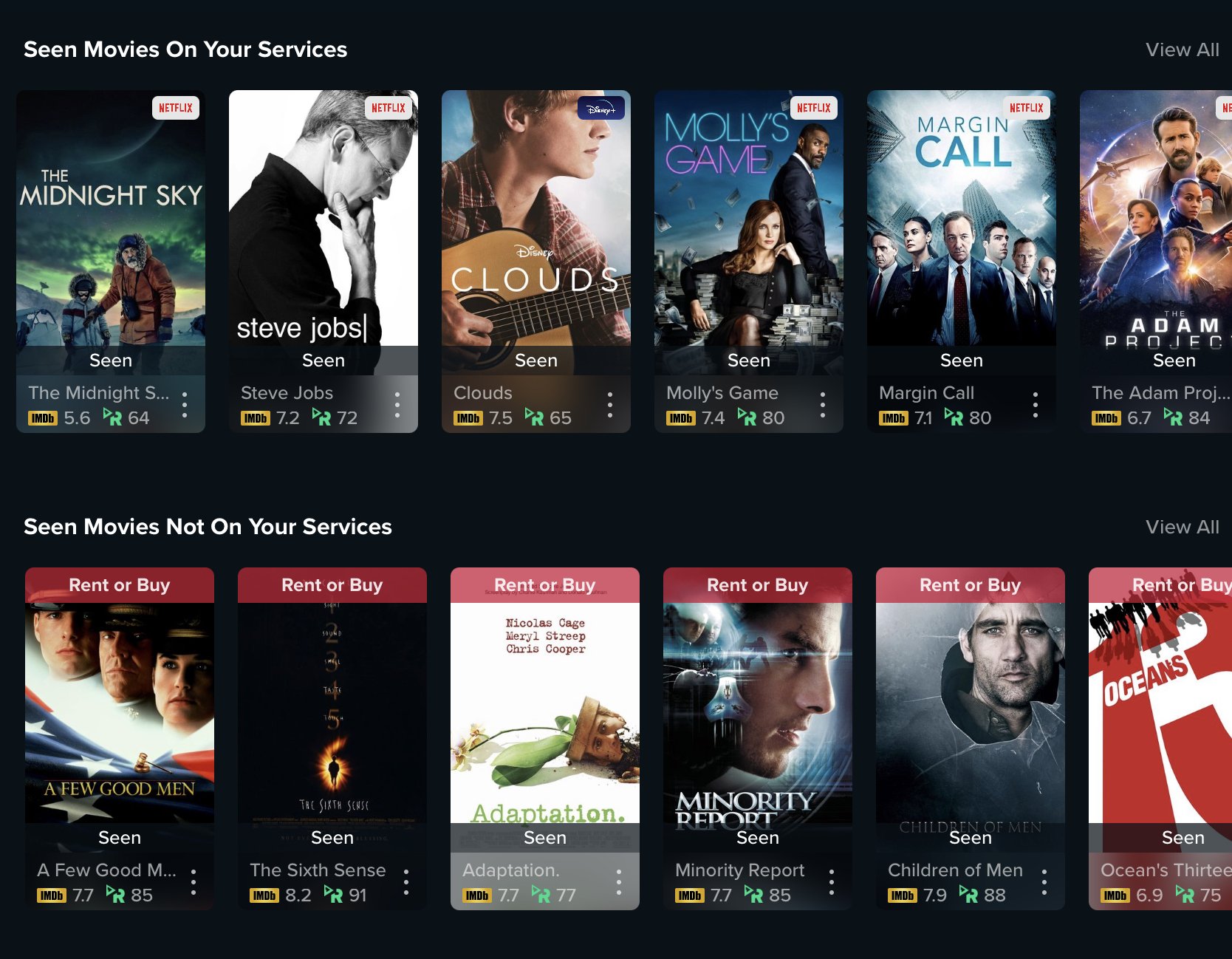The image size is (1232, 959).
Task: Open the three-dot menu for The Midnight Sky
Action: point(185,405)
